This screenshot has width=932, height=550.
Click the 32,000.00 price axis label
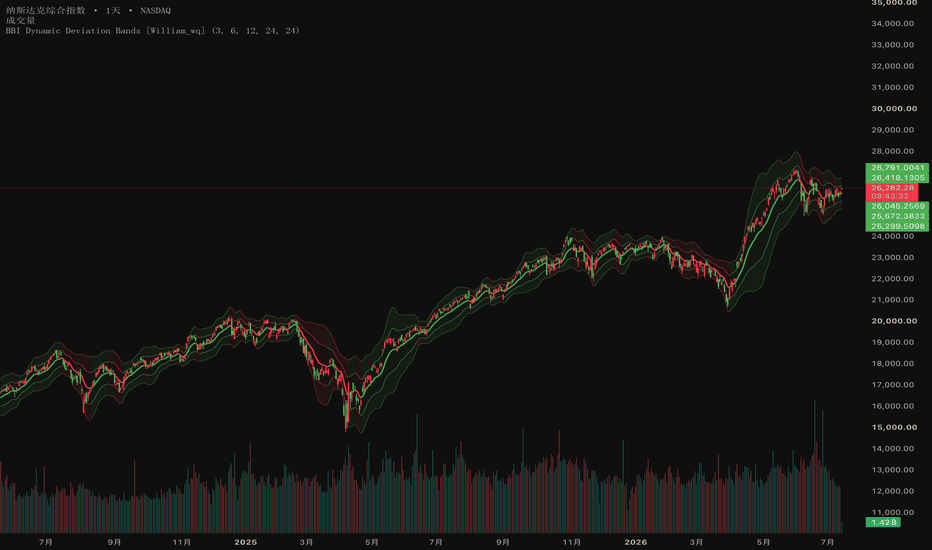click(x=892, y=66)
